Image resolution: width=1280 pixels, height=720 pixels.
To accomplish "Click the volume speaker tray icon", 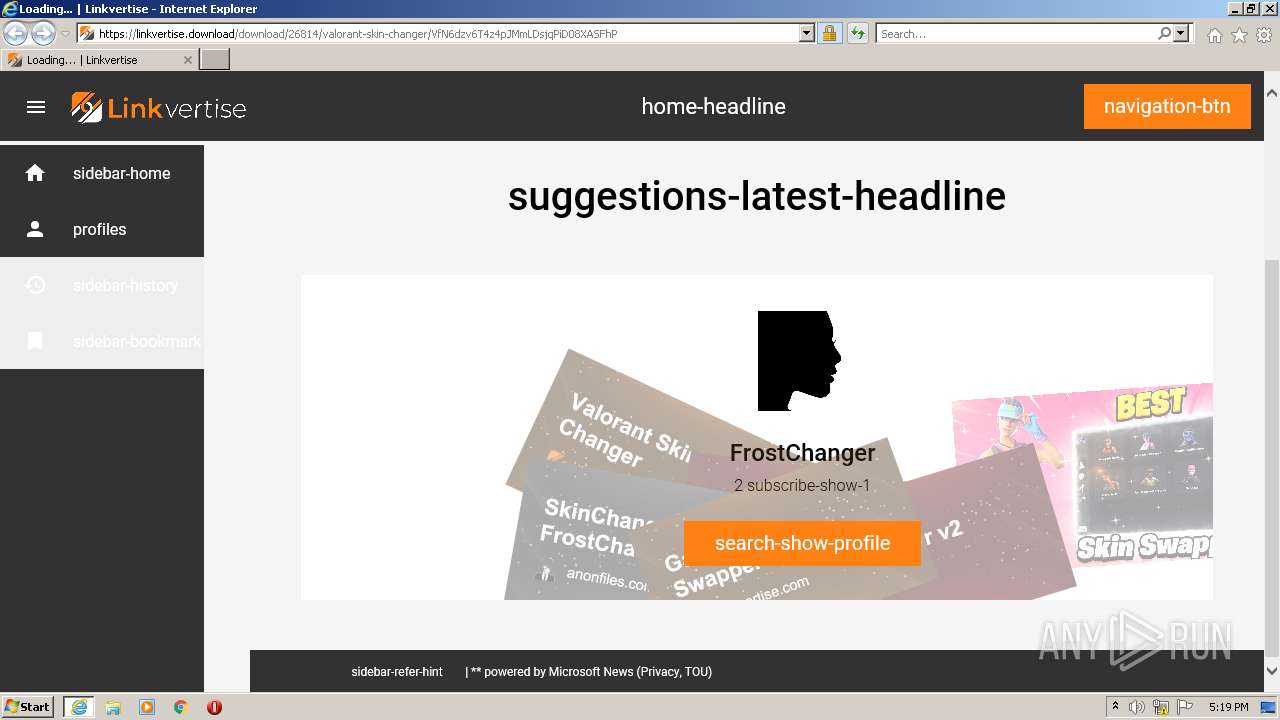I will tap(1137, 707).
